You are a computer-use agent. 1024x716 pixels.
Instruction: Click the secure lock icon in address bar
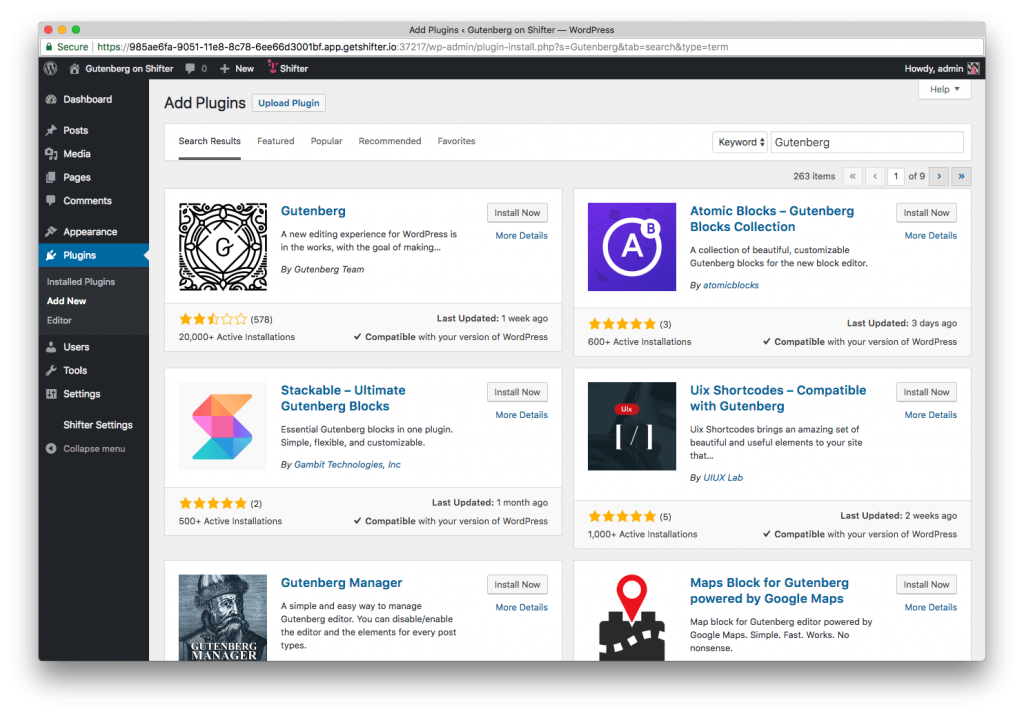point(49,47)
